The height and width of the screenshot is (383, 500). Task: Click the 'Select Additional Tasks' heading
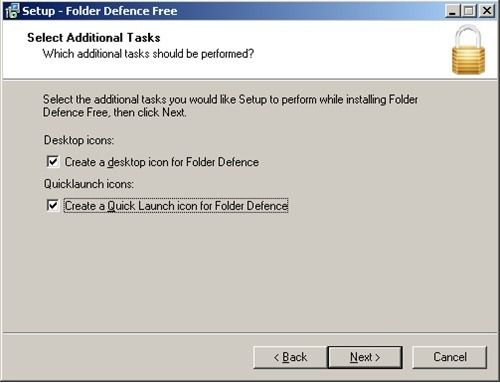(x=94, y=38)
